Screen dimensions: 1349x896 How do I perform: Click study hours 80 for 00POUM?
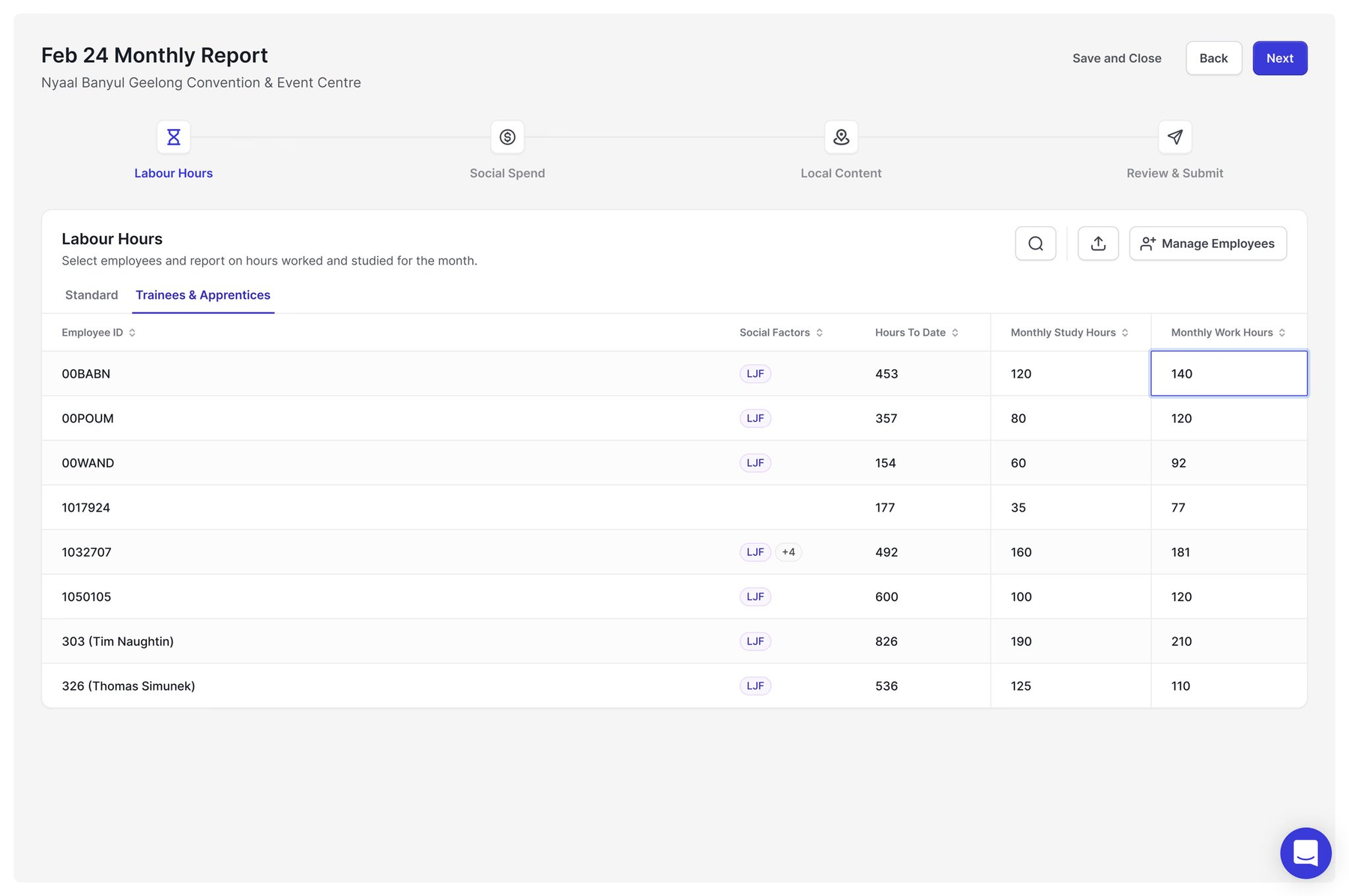point(1070,418)
